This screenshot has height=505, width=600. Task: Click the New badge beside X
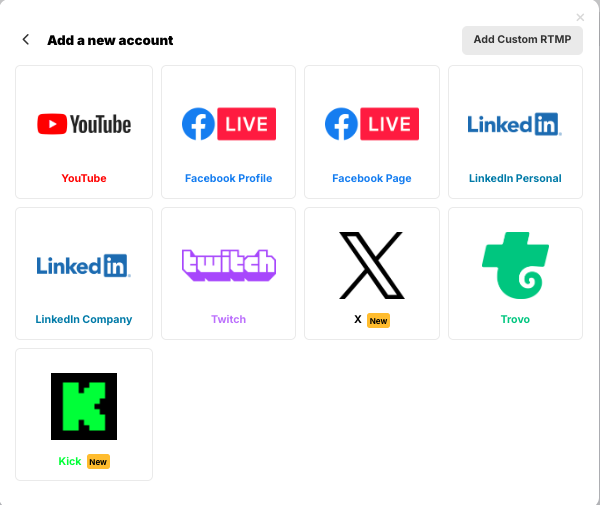pyautogui.click(x=378, y=321)
